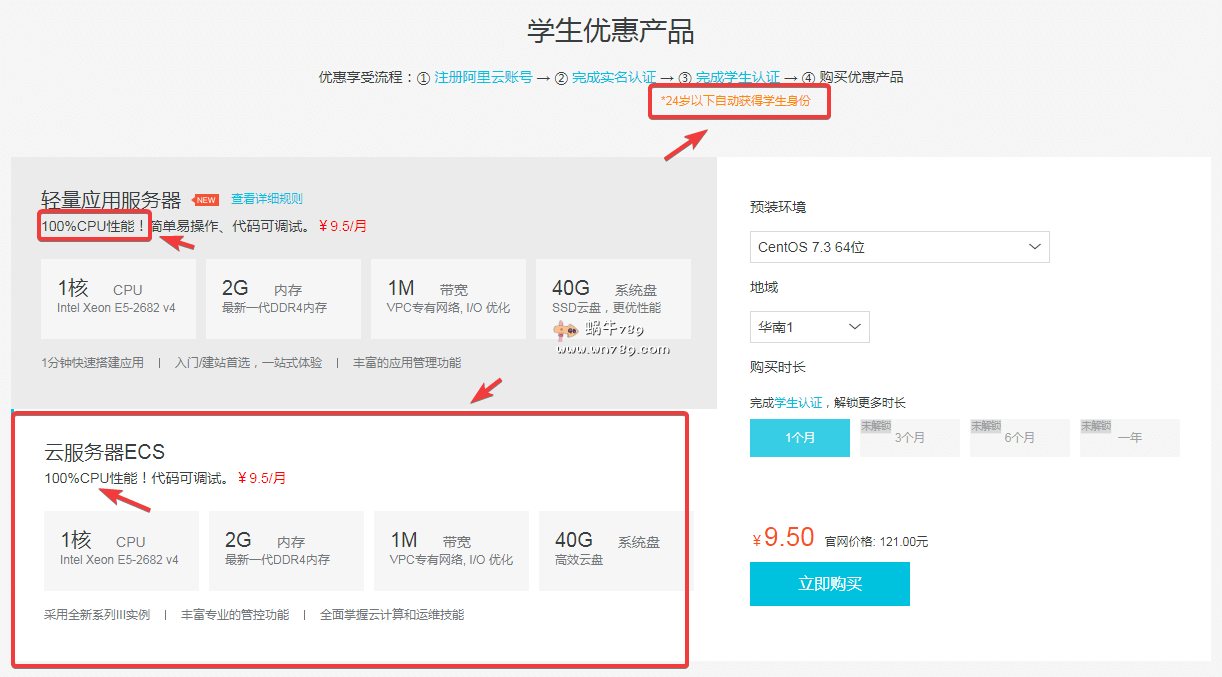Choose the locked 6个月 duration option
Viewport: 1222px width, 677px height.
(x=1019, y=438)
